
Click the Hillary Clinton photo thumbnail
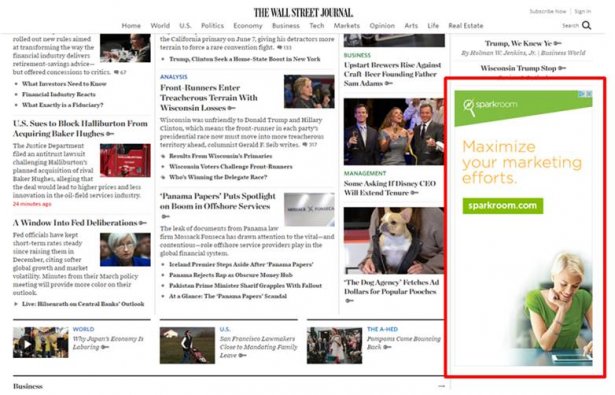click(x=309, y=91)
